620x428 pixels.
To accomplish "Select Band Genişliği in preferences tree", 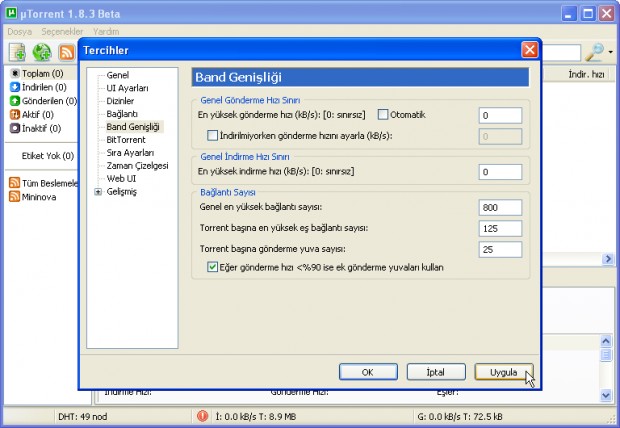I will (x=133, y=127).
